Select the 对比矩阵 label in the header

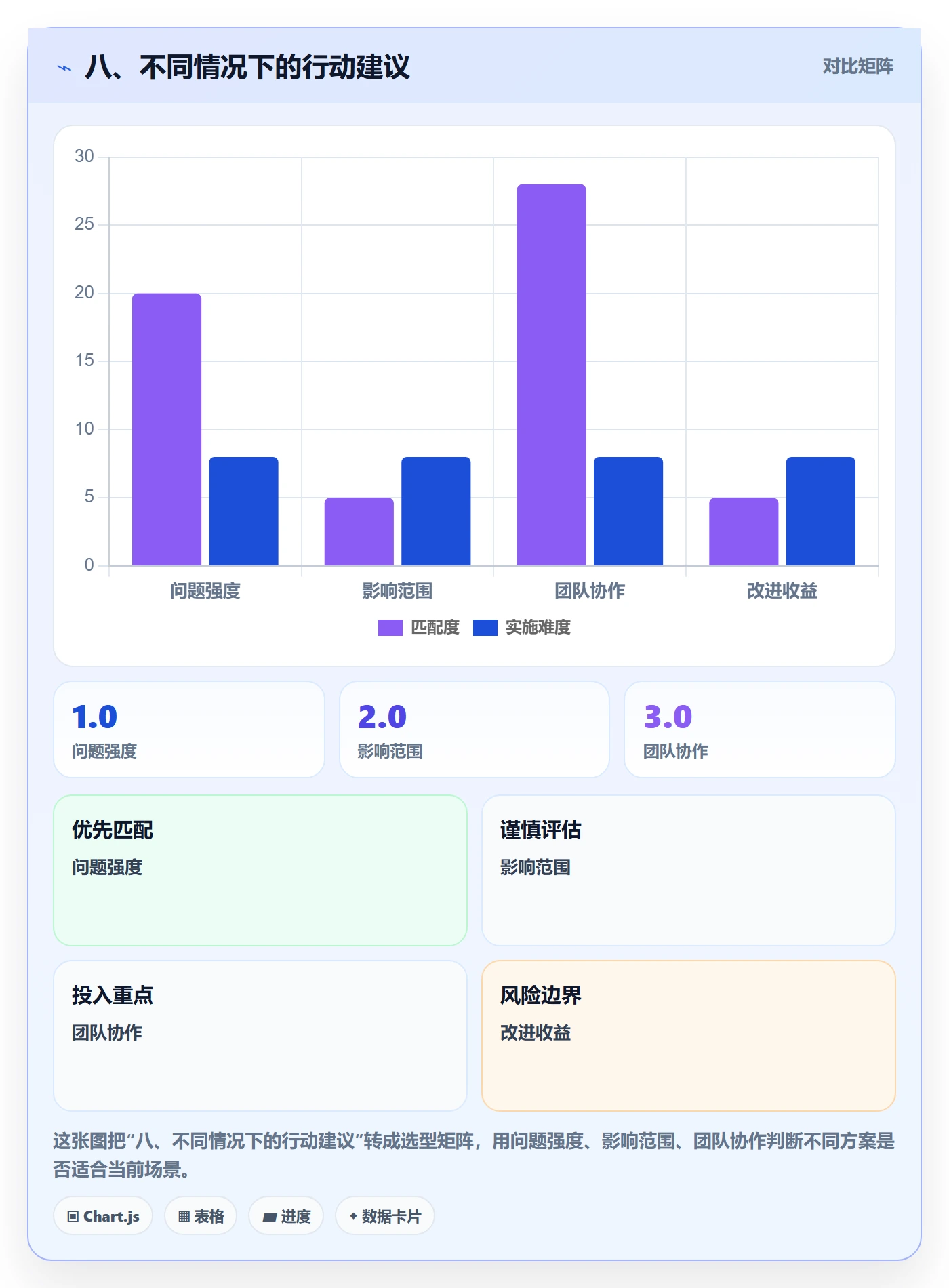pos(857,66)
